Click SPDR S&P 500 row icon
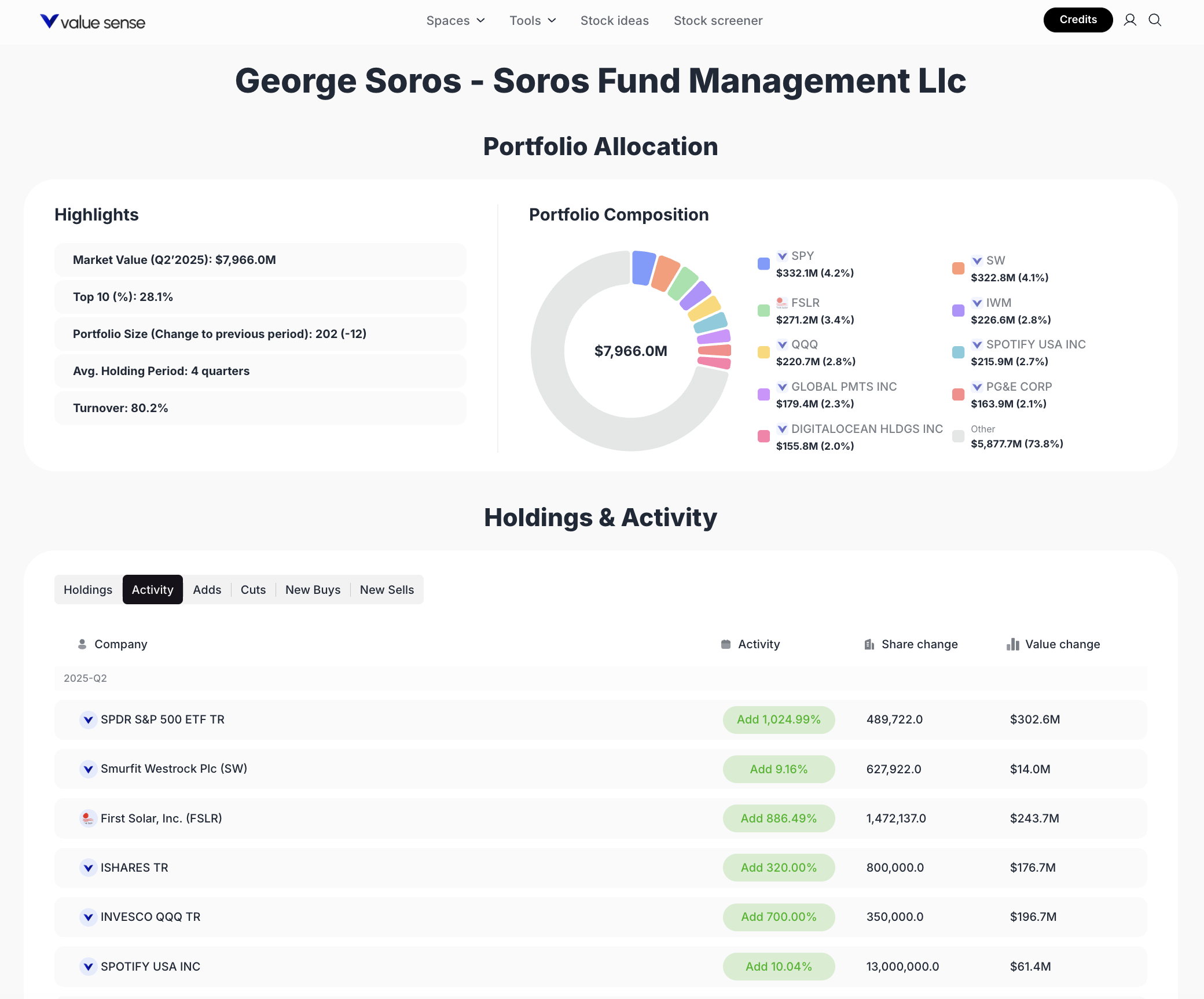The image size is (1204, 999). coord(88,719)
